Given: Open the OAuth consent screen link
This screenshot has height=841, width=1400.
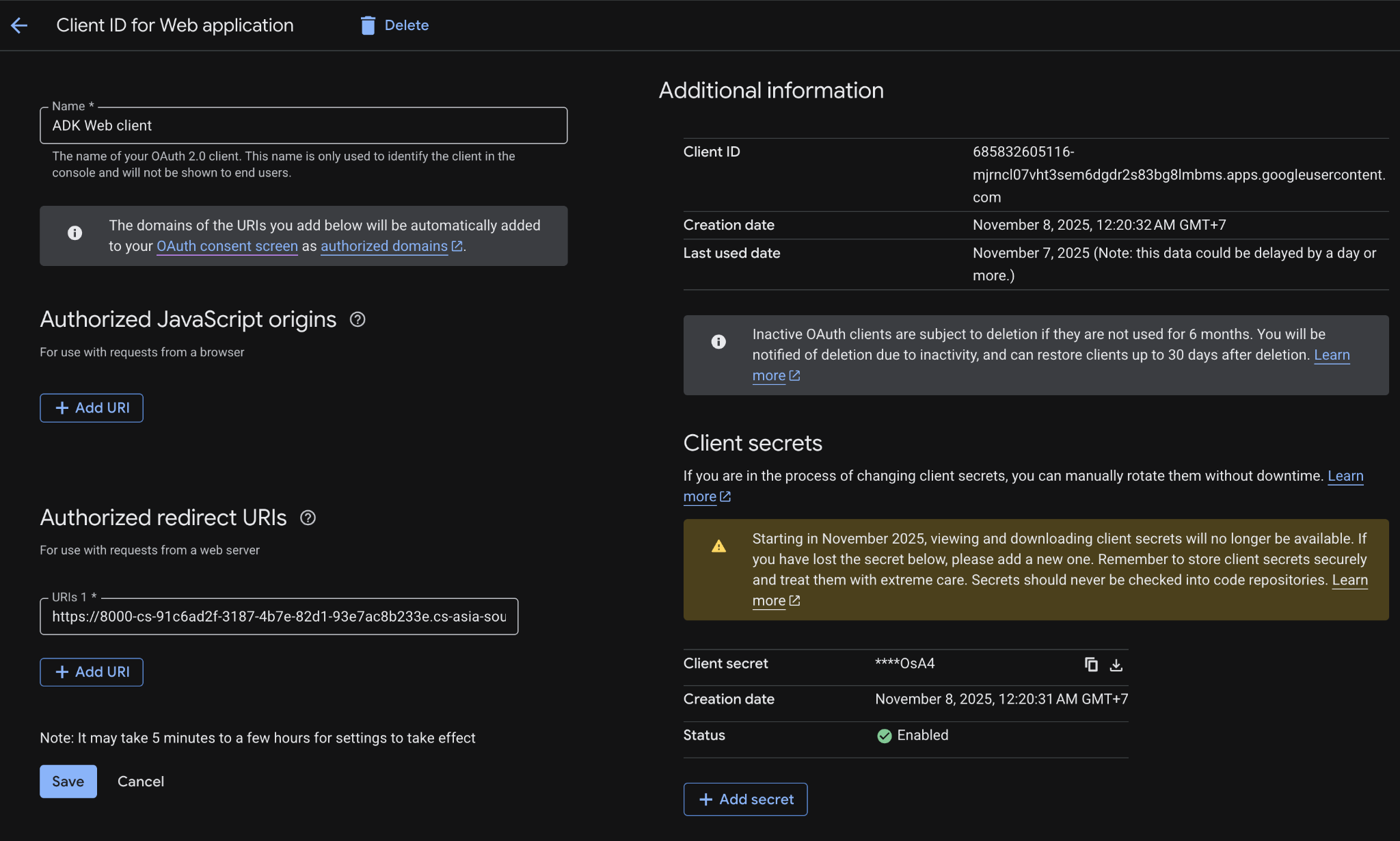Looking at the screenshot, I should 227,246.
